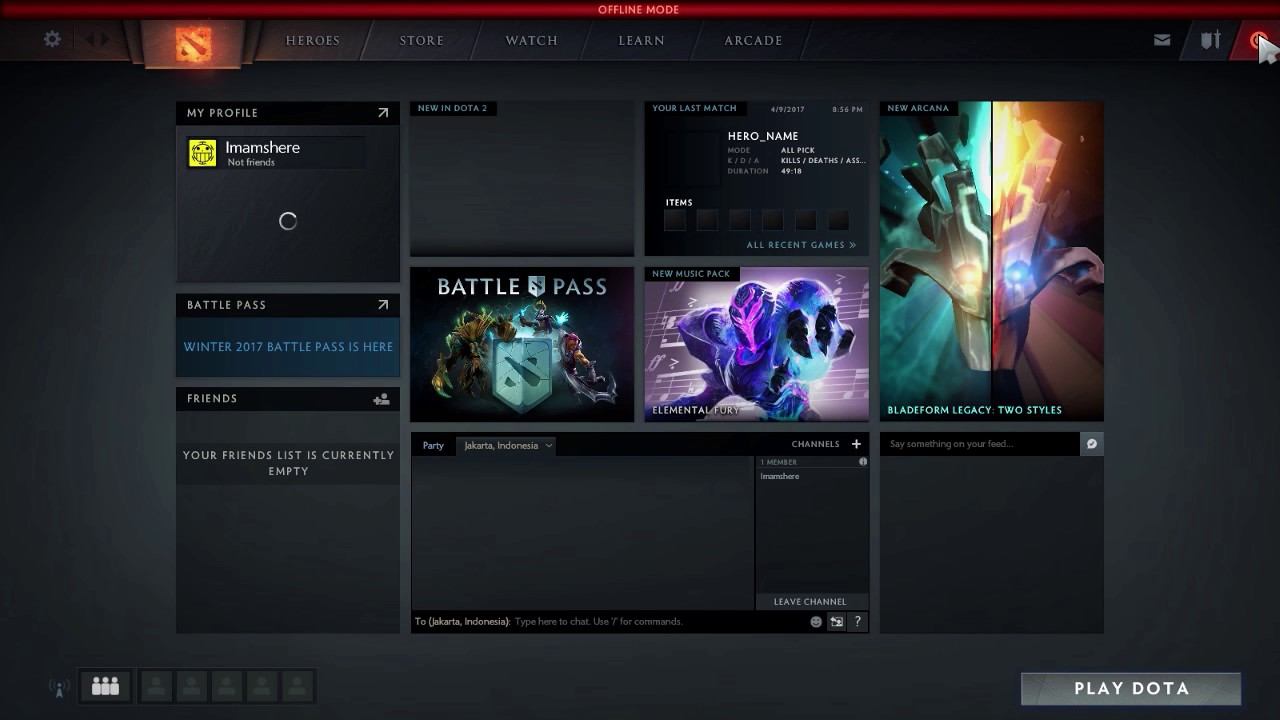Open the Battle Pass promo image

522,344
